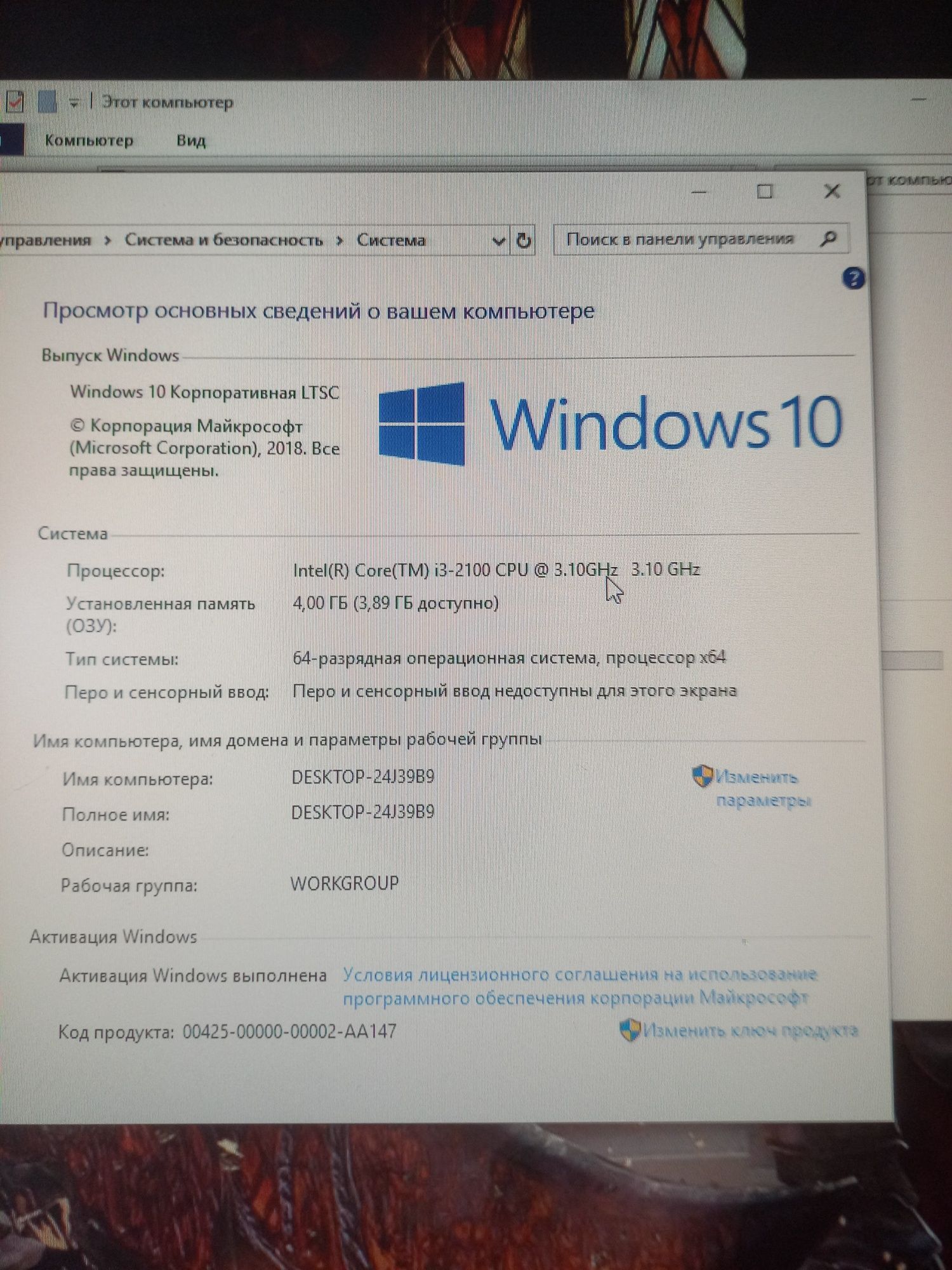Screen dimensions: 952x1270
Task: Close the System window
Action: pos(832,191)
